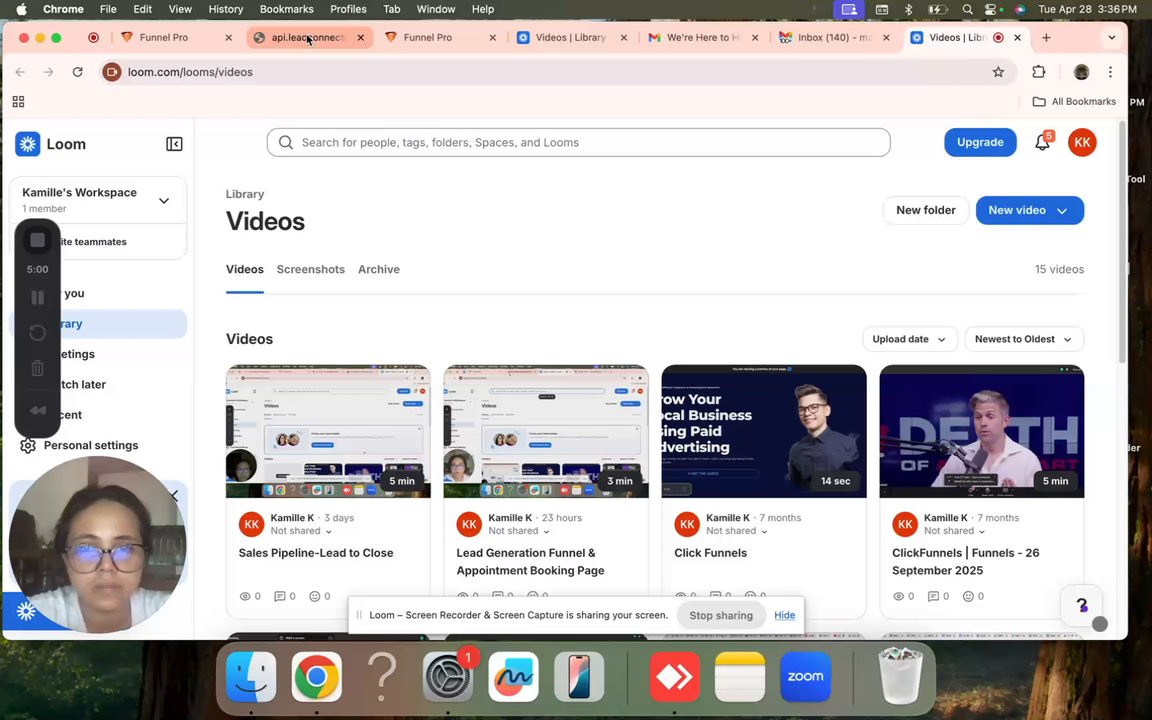
Task: Close the Videos | Library tab next to Funnel Pro
Action: coord(624,37)
